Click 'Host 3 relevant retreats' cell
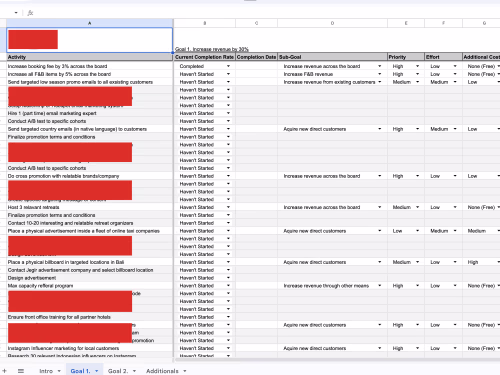The height and width of the screenshot is (375, 500). (89, 207)
